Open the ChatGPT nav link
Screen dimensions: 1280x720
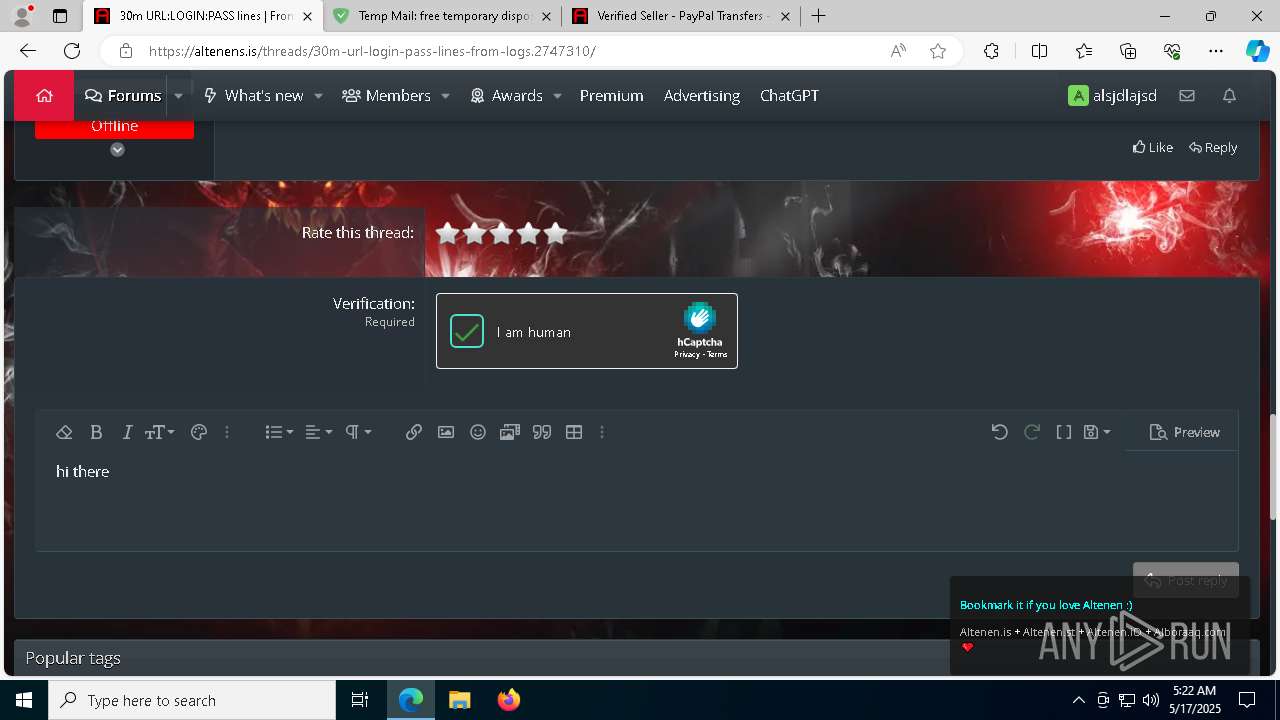[789, 96]
